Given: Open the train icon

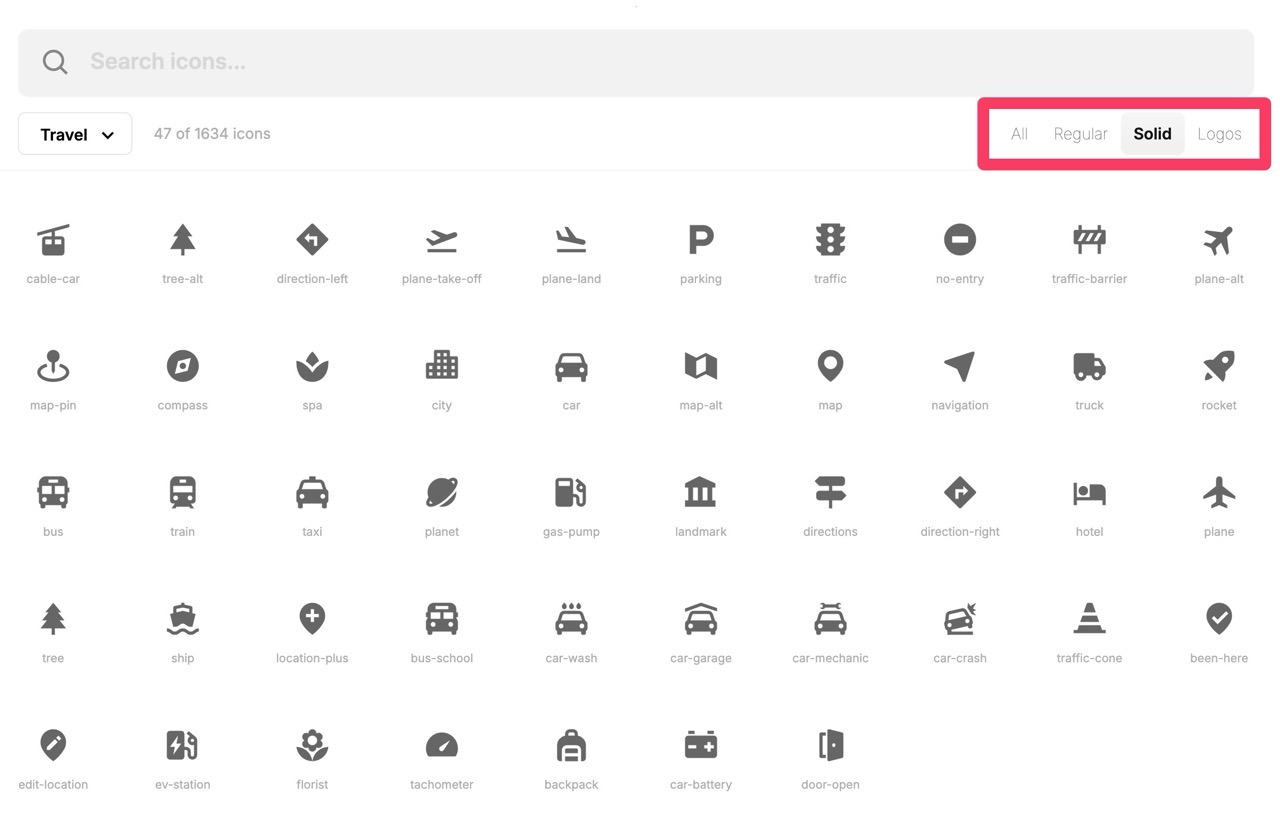Looking at the screenshot, I should coord(182,493).
